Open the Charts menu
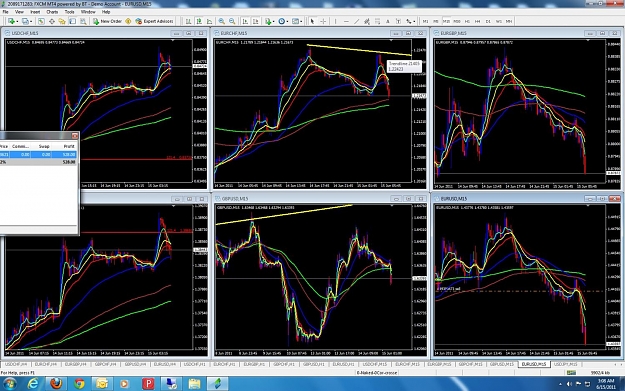Image resolution: width=625 pixels, height=391 pixels. [x=52, y=12]
